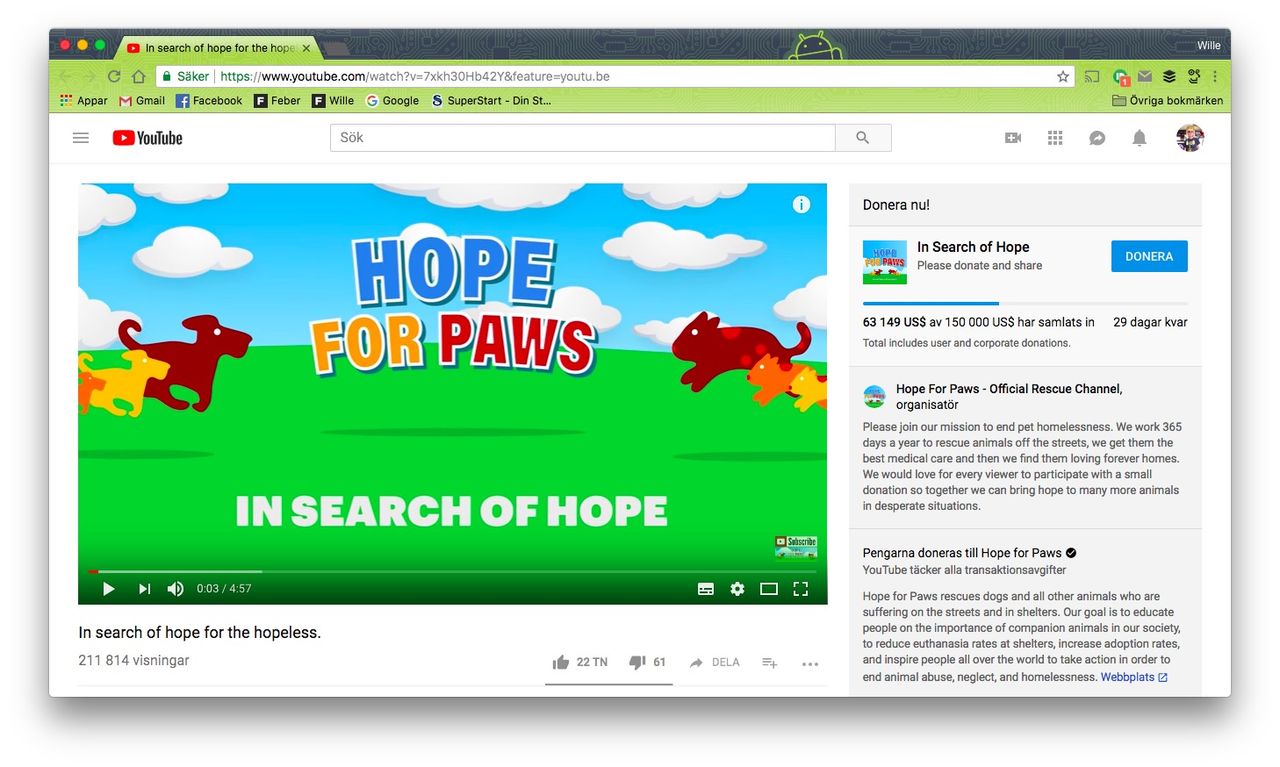This screenshot has width=1280, height=767.
Task: Click the Säker secure site indicator
Action: 185,76
